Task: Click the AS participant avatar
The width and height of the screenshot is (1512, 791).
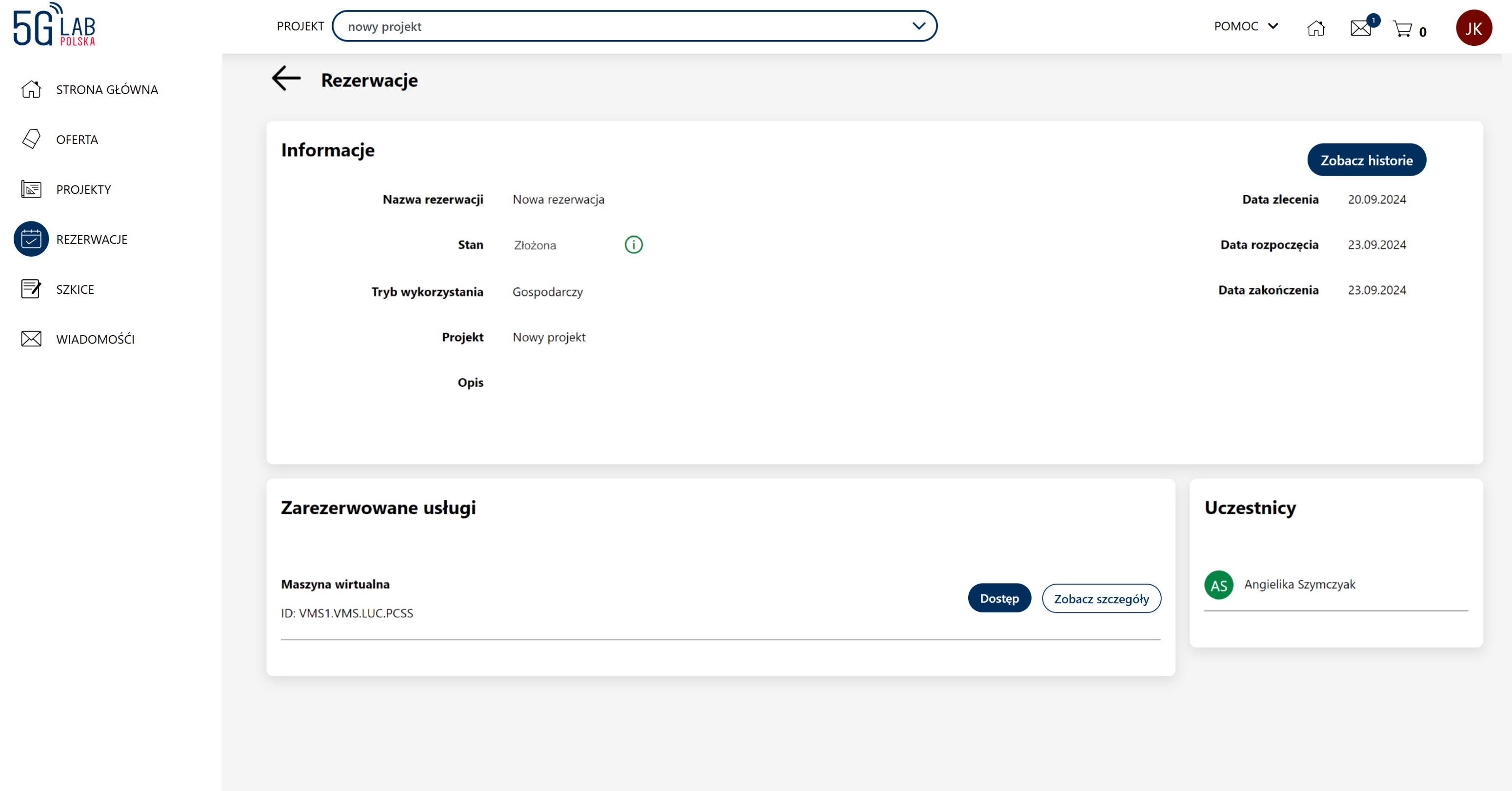Action: pyautogui.click(x=1218, y=585)
